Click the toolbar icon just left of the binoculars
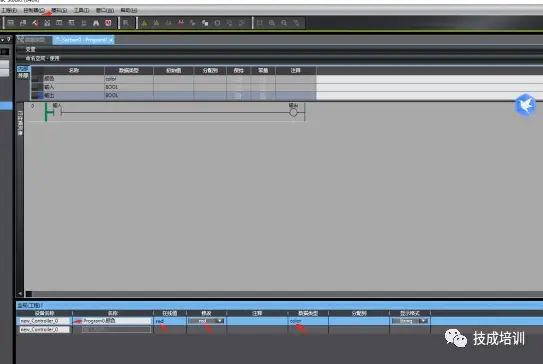Screen dimensions: 543x364 click(x=83, y=23)
